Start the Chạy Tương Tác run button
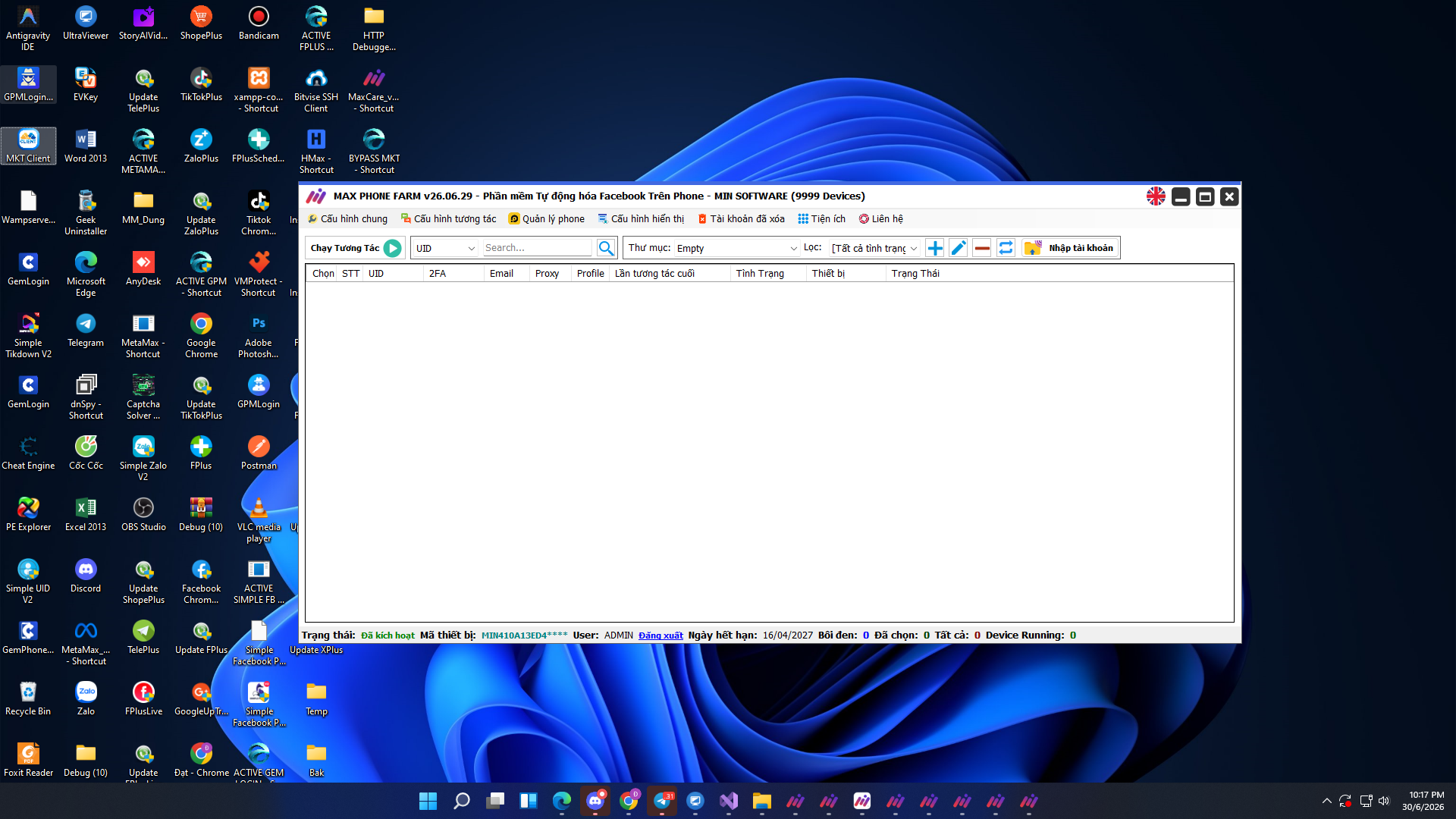Viewport: 1456px width, 819px height. 392,248
